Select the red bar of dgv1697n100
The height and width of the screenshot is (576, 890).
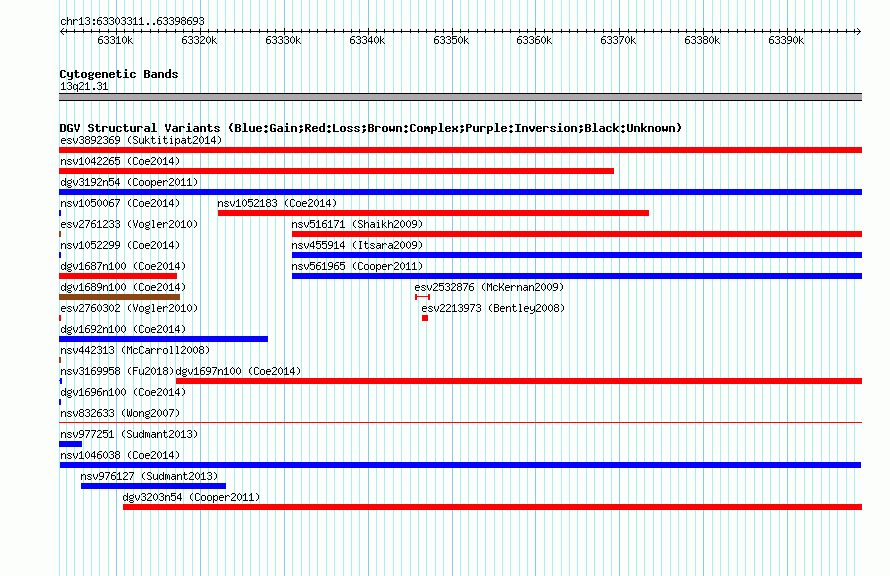click(519, 381)
